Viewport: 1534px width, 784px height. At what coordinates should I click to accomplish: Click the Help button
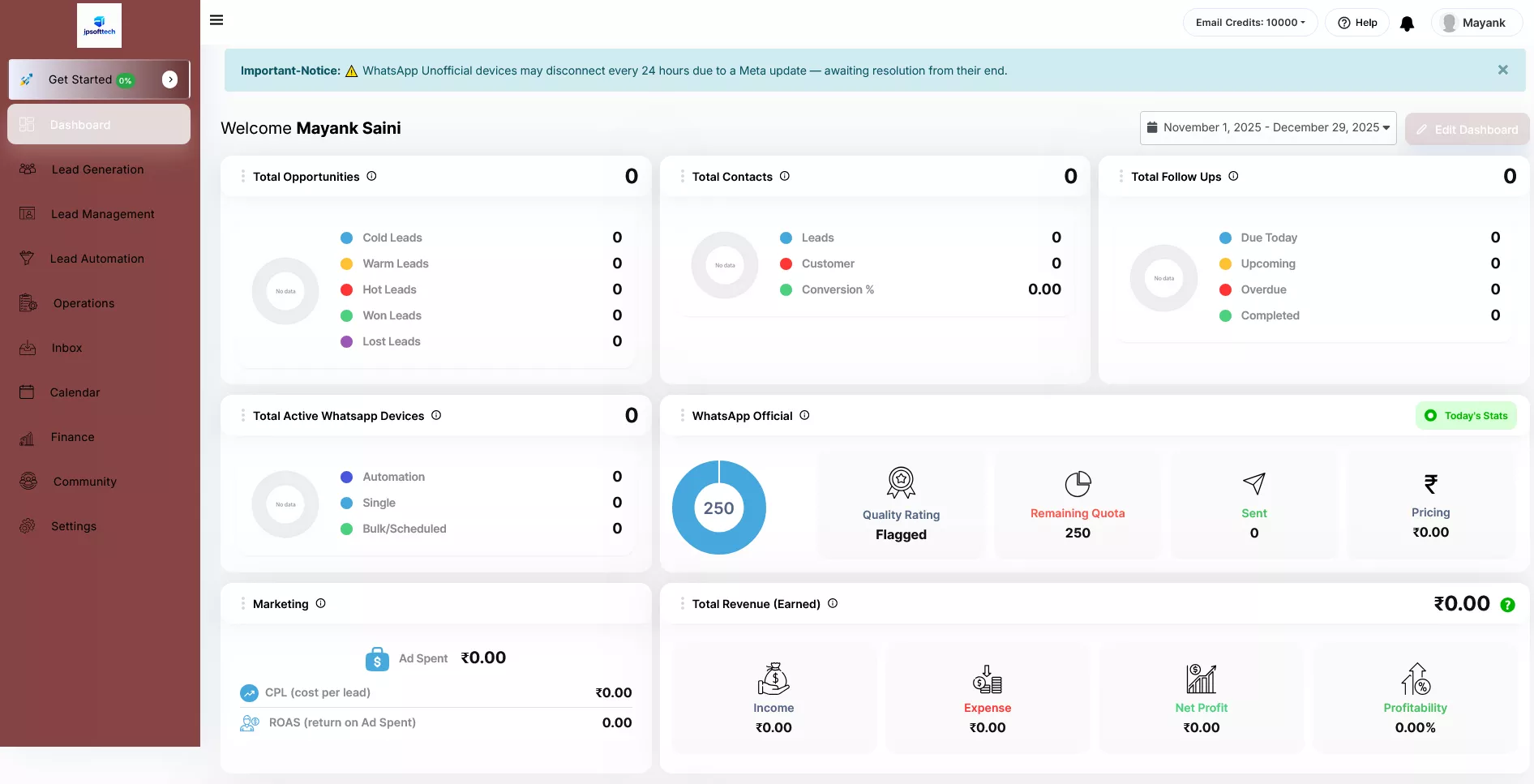click(1357, 23)
